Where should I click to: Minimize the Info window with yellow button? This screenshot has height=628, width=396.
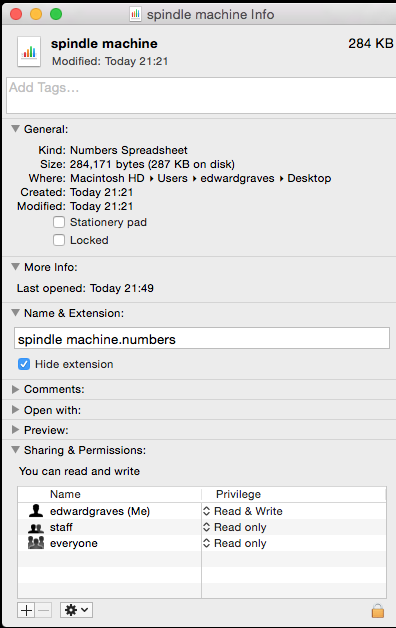[36, 14]
